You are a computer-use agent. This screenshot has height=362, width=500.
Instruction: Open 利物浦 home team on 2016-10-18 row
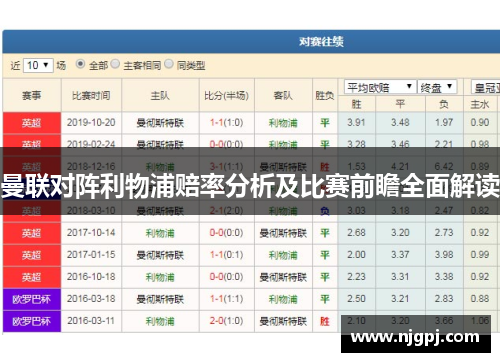(160, 277)
